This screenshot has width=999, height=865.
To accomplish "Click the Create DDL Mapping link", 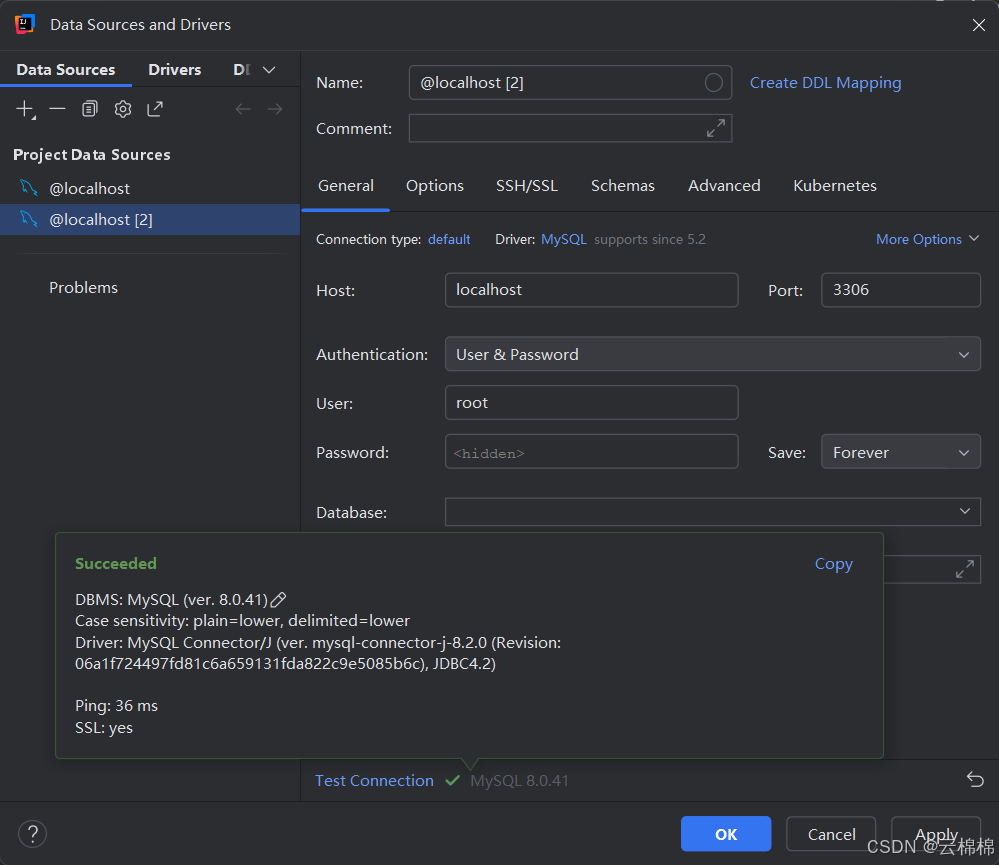I will 825,83.
